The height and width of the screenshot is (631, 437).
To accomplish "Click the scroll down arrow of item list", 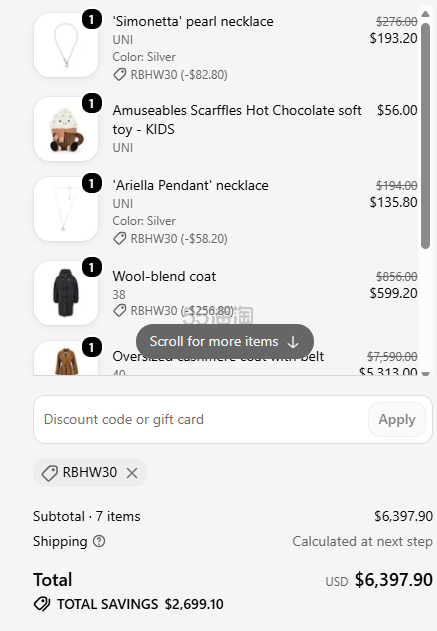I will tap(425, 374).
